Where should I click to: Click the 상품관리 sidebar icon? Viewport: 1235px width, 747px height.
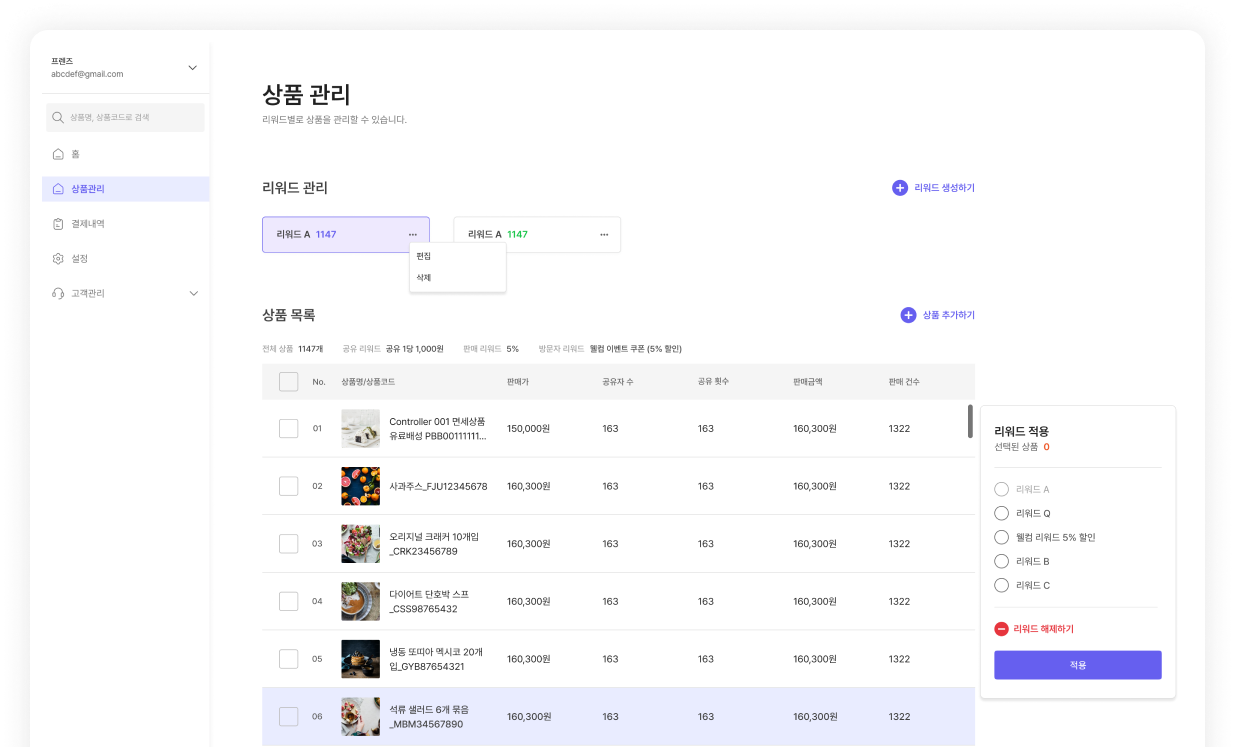pos(58,189)
